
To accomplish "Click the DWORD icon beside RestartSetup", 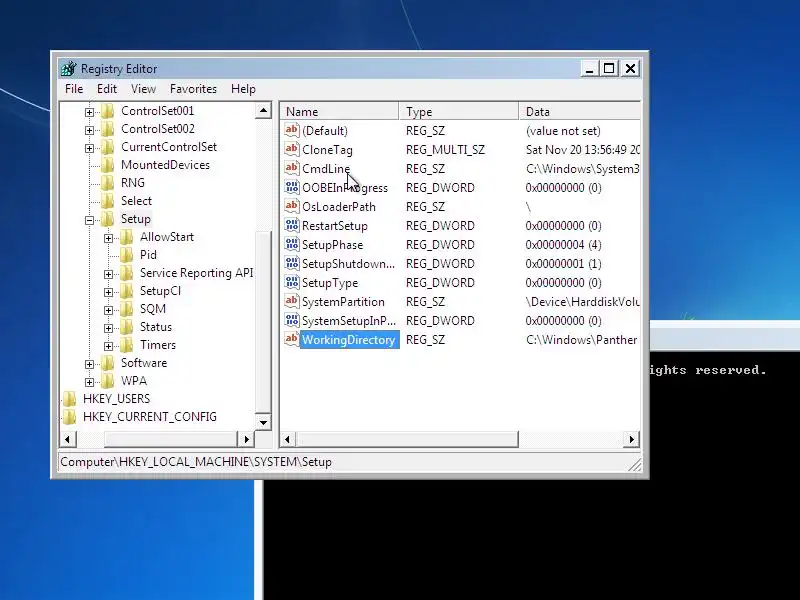I will tap(291, 225).
